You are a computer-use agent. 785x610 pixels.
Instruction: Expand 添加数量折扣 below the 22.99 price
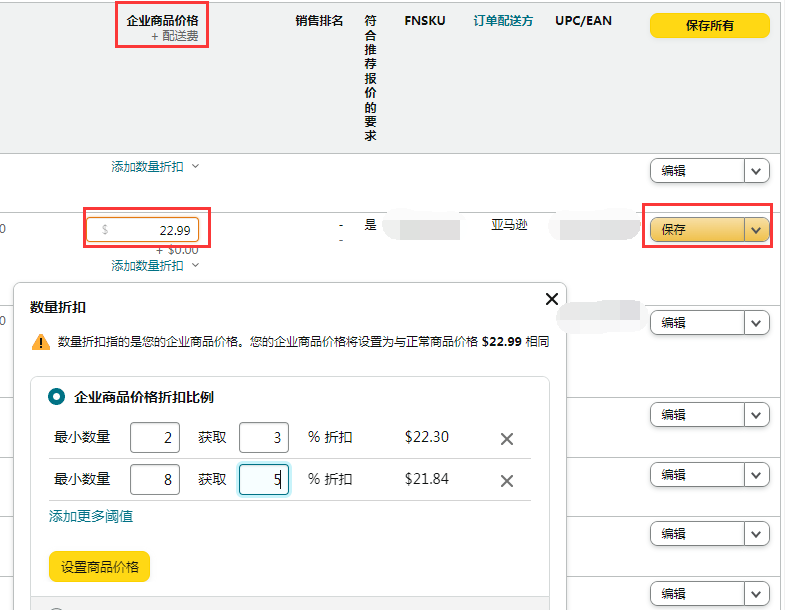[155, 265]
